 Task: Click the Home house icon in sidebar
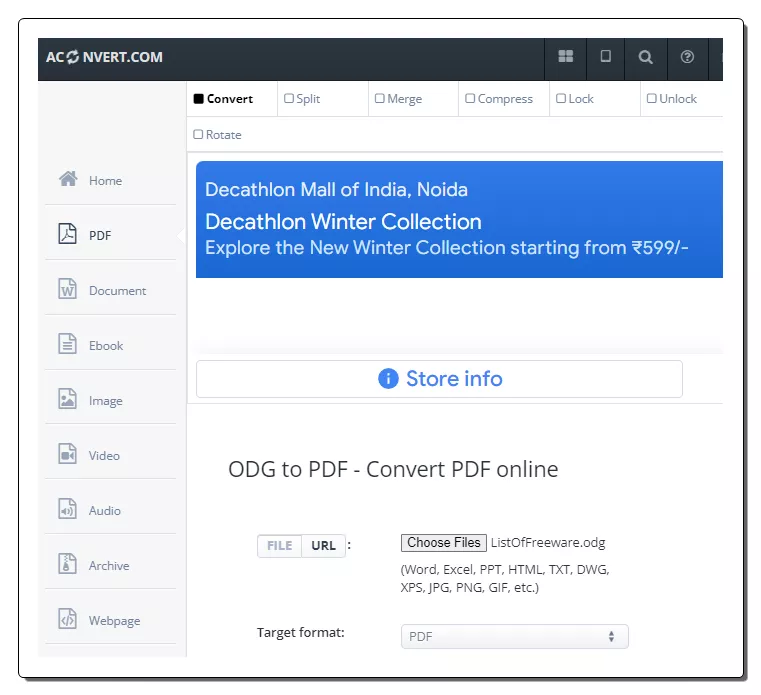(68, 179)
